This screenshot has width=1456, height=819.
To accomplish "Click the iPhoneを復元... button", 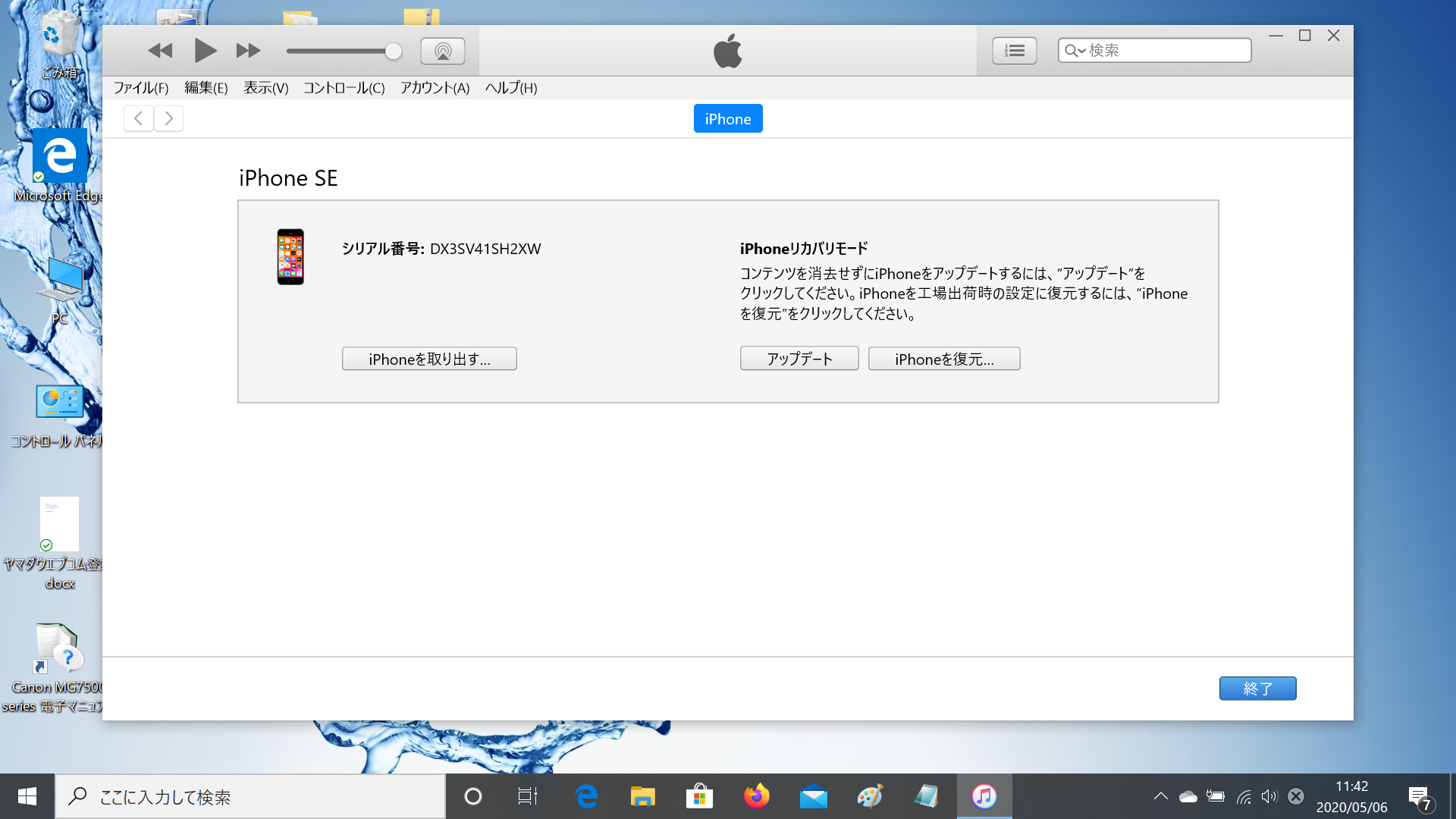I will 944,359.
